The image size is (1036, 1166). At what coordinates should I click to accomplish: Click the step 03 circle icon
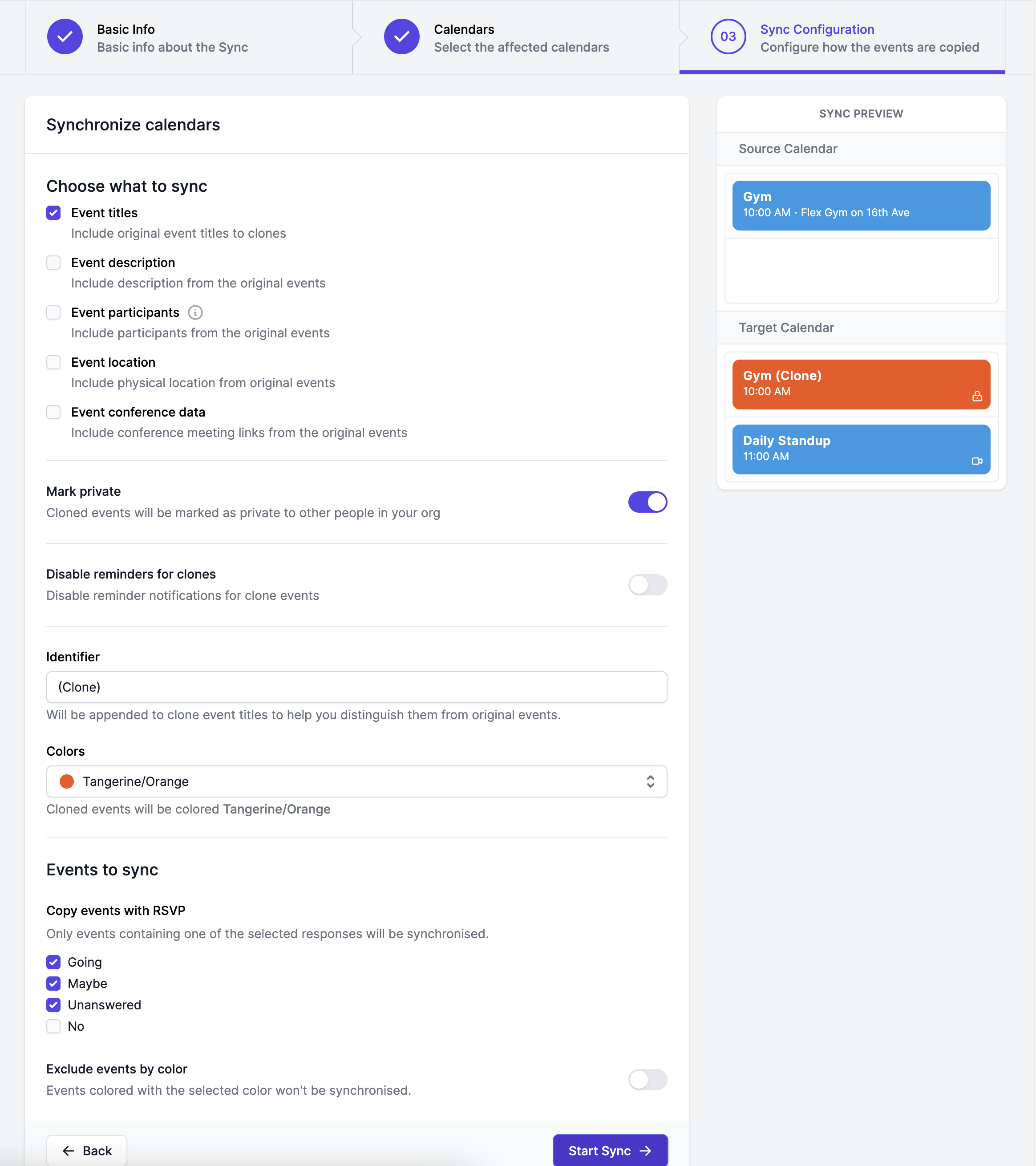pyautogui.click(x=728, y=37)
